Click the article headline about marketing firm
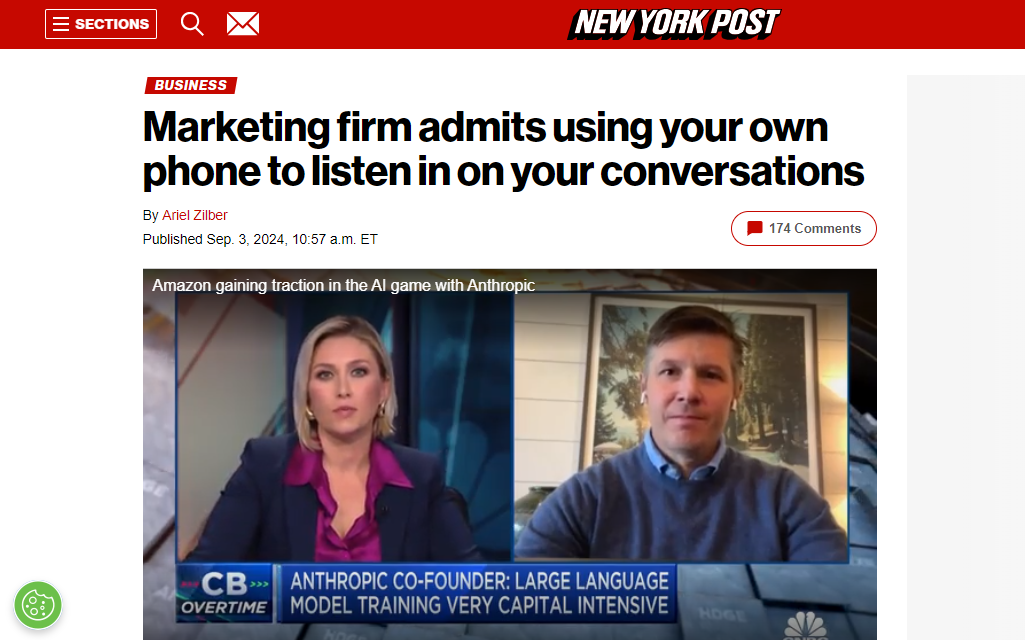 (x=503, y=149)
